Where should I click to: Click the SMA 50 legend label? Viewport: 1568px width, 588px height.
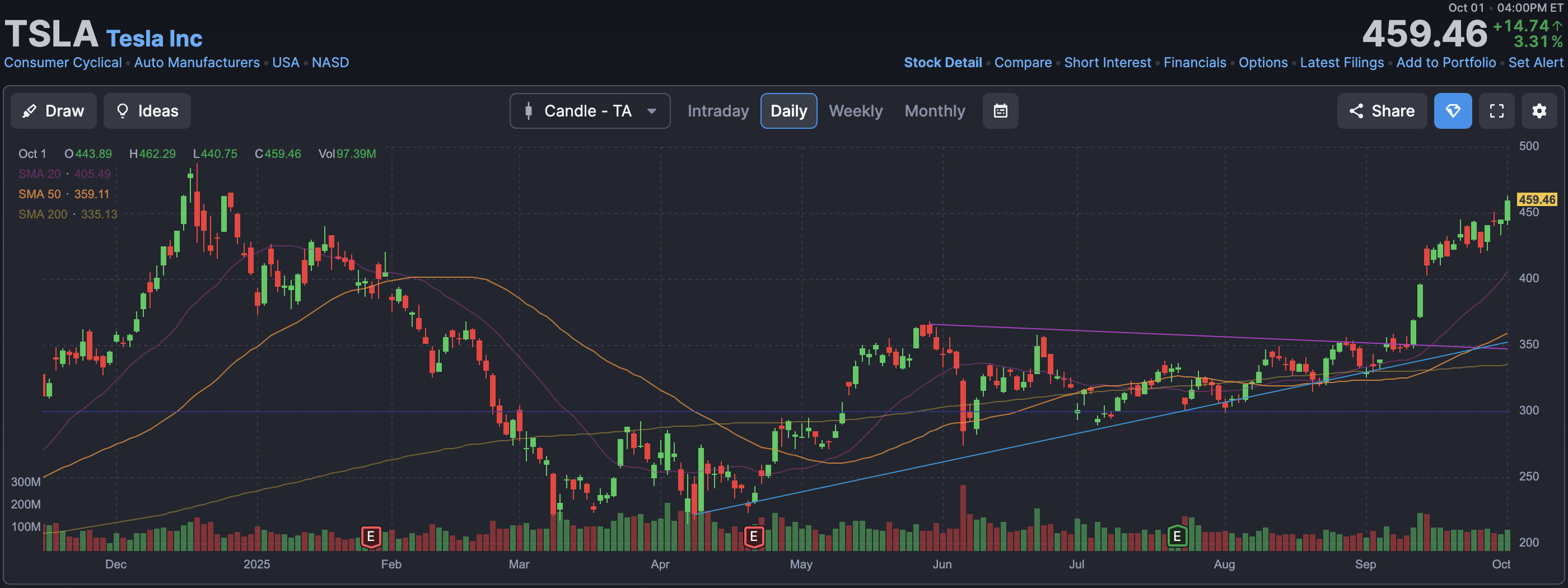pos(40,194)
